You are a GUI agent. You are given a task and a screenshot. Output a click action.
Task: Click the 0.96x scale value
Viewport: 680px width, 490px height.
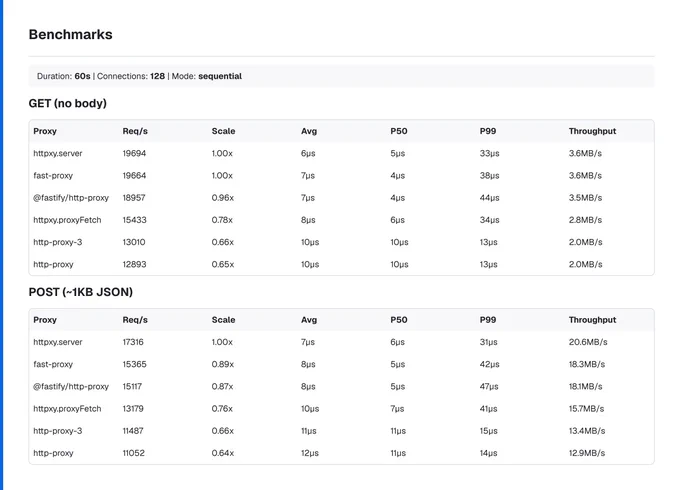coord(223,197)
